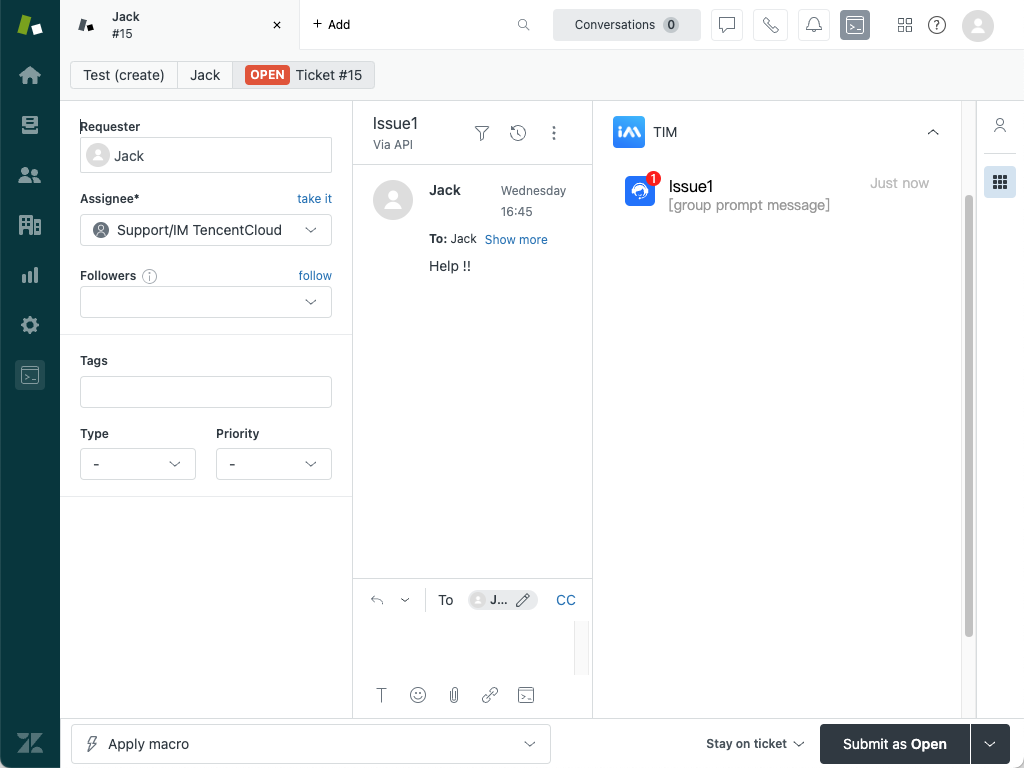Add a new ticket tab
Image resolution: width=1024 pixels, height=768 pixels.
pyautogui.click(x=331, y=25)
